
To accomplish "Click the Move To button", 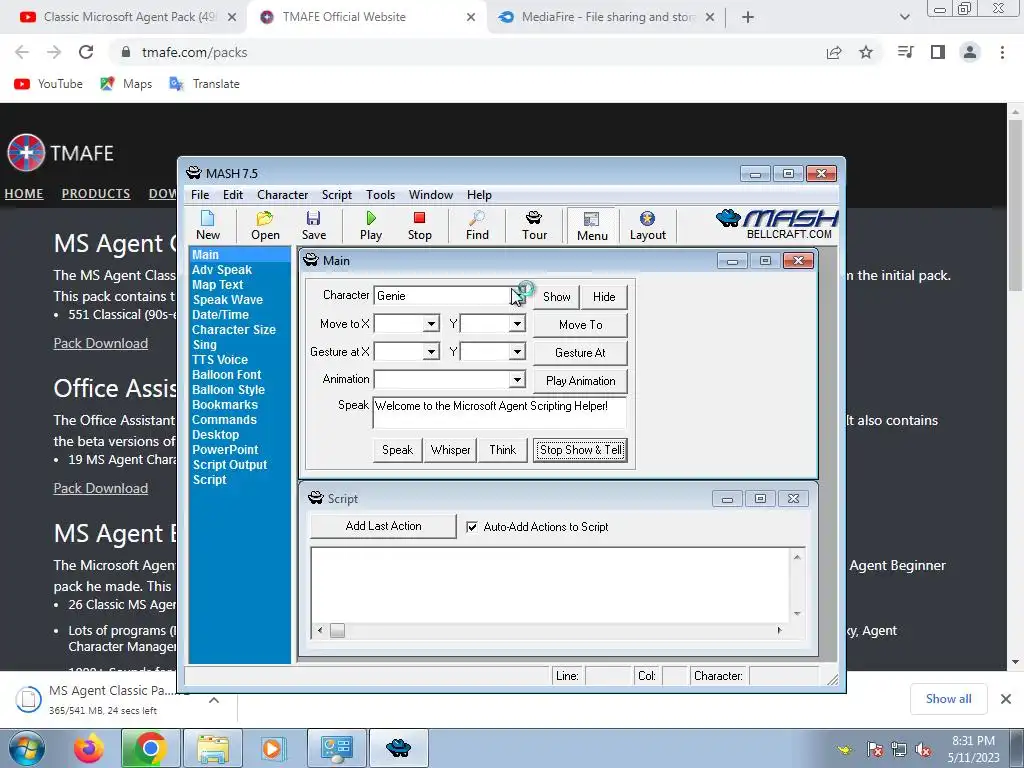I will tap(581, 325).
